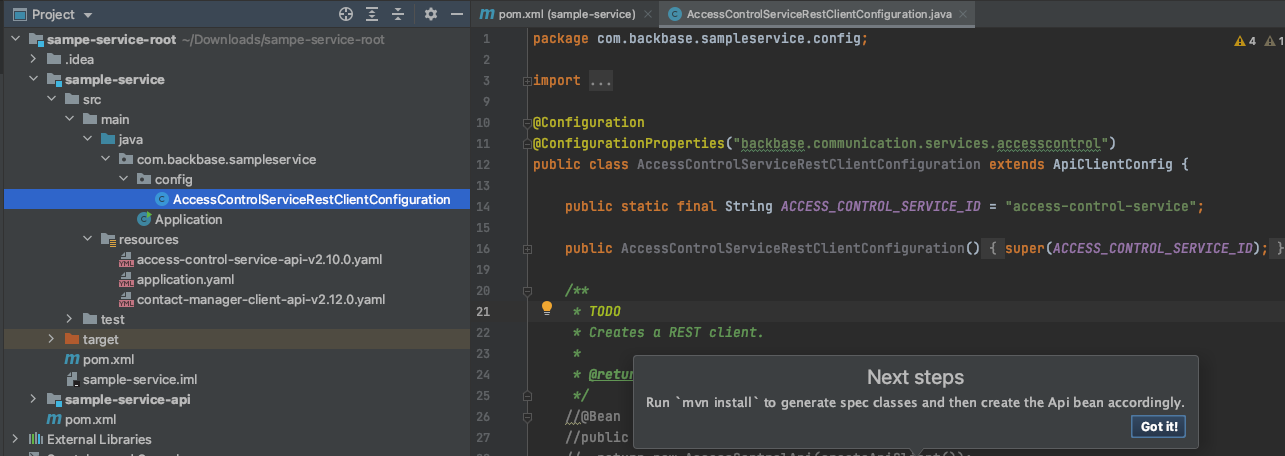The width and height of the screenshot is (1285, 456).
Task: Click line number 16 in the gutter
Action: coord(484,248)
